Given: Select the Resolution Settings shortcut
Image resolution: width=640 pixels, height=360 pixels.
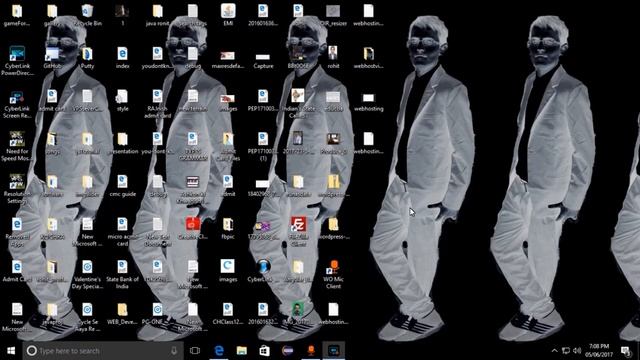Looking at the screenshot, I should pos(17,189).
